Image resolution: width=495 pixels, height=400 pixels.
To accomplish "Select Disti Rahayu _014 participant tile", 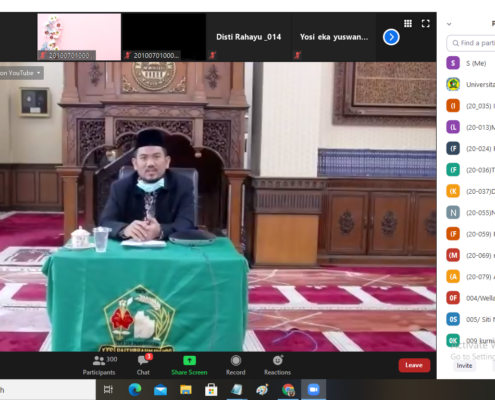I will pos(249,37).
